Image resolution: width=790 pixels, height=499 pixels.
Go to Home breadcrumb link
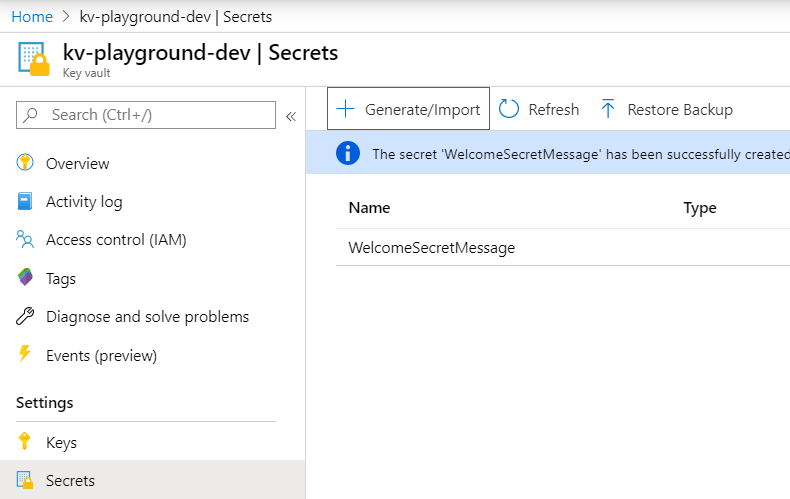click(32, 16)
